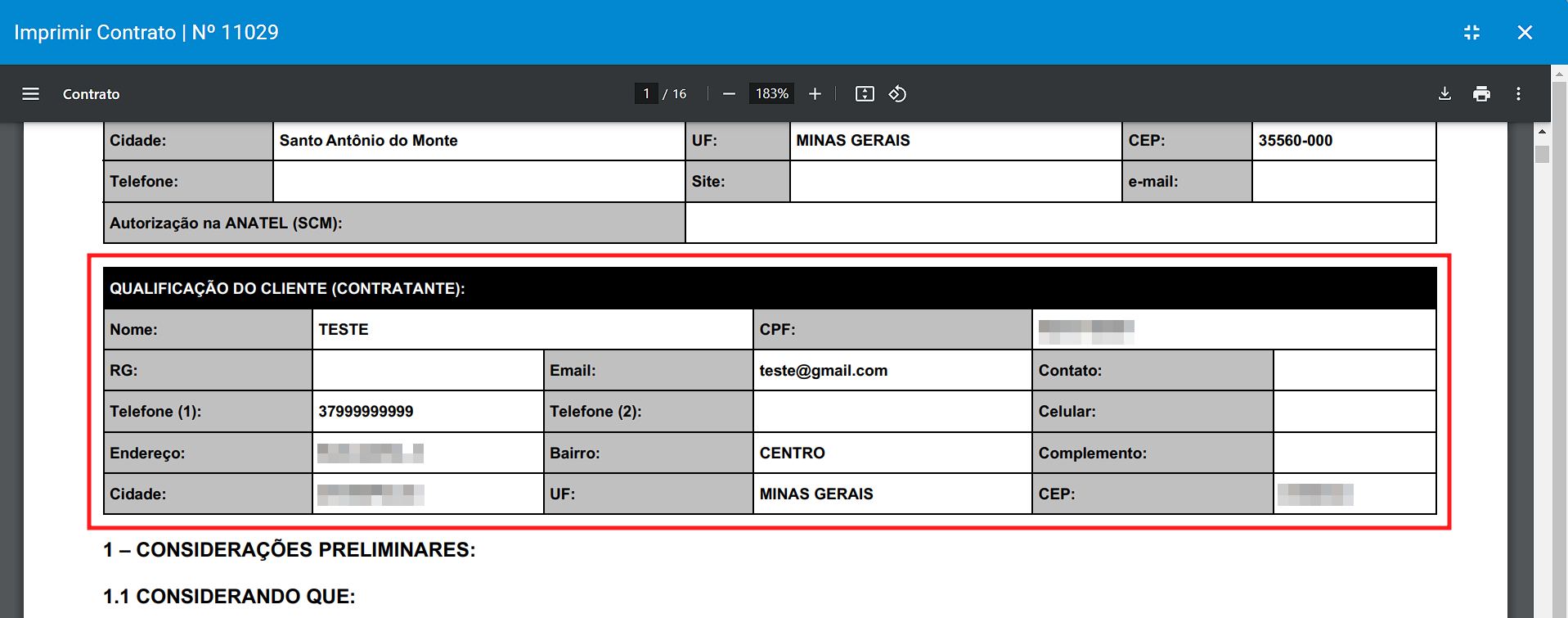Download the contract PDF

click(1444, 94)
